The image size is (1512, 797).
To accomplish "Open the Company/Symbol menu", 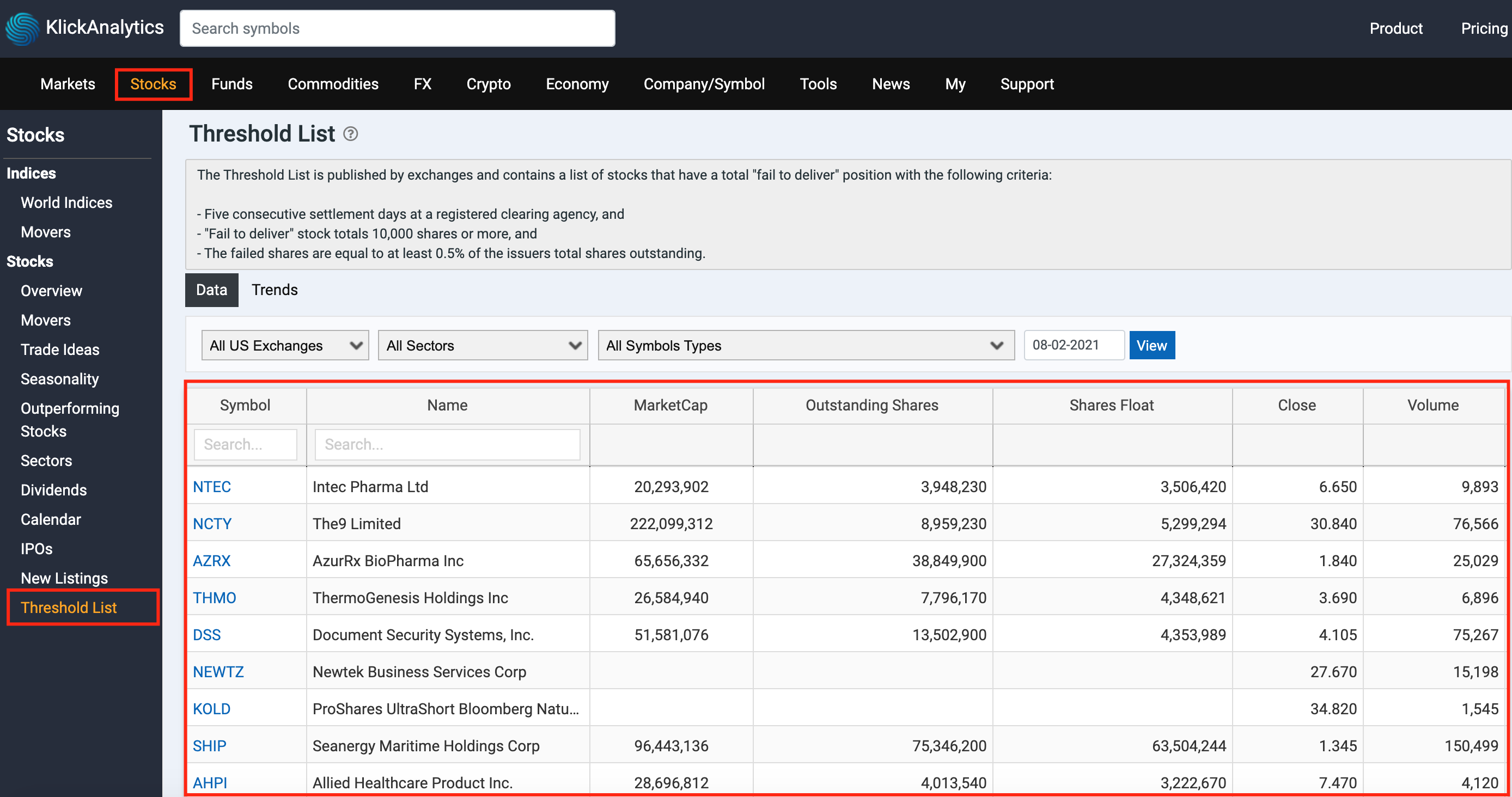I will tap(704, 84).
